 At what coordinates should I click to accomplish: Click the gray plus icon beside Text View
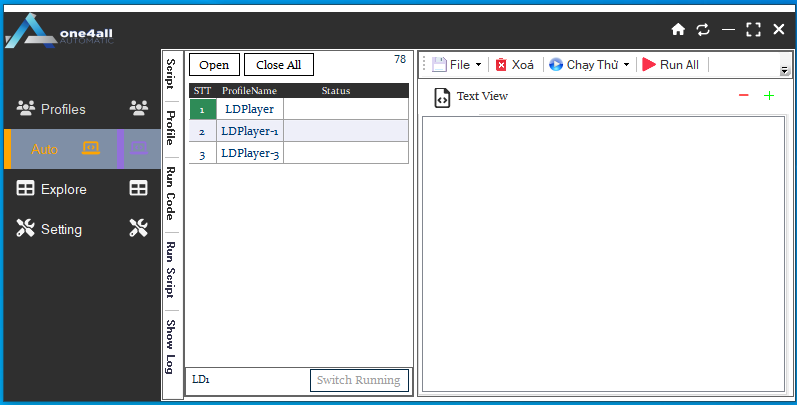pyautogui.click(x=769, y=96)
